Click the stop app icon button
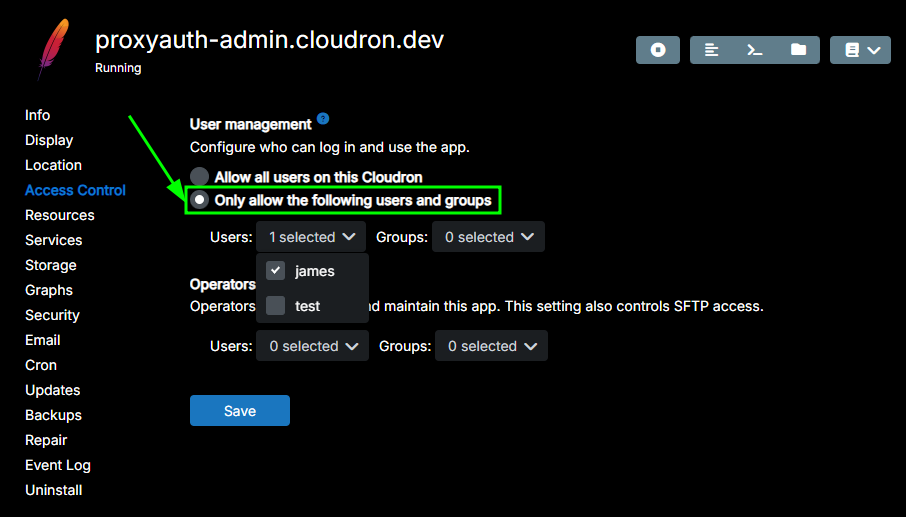 coord(658,50)
